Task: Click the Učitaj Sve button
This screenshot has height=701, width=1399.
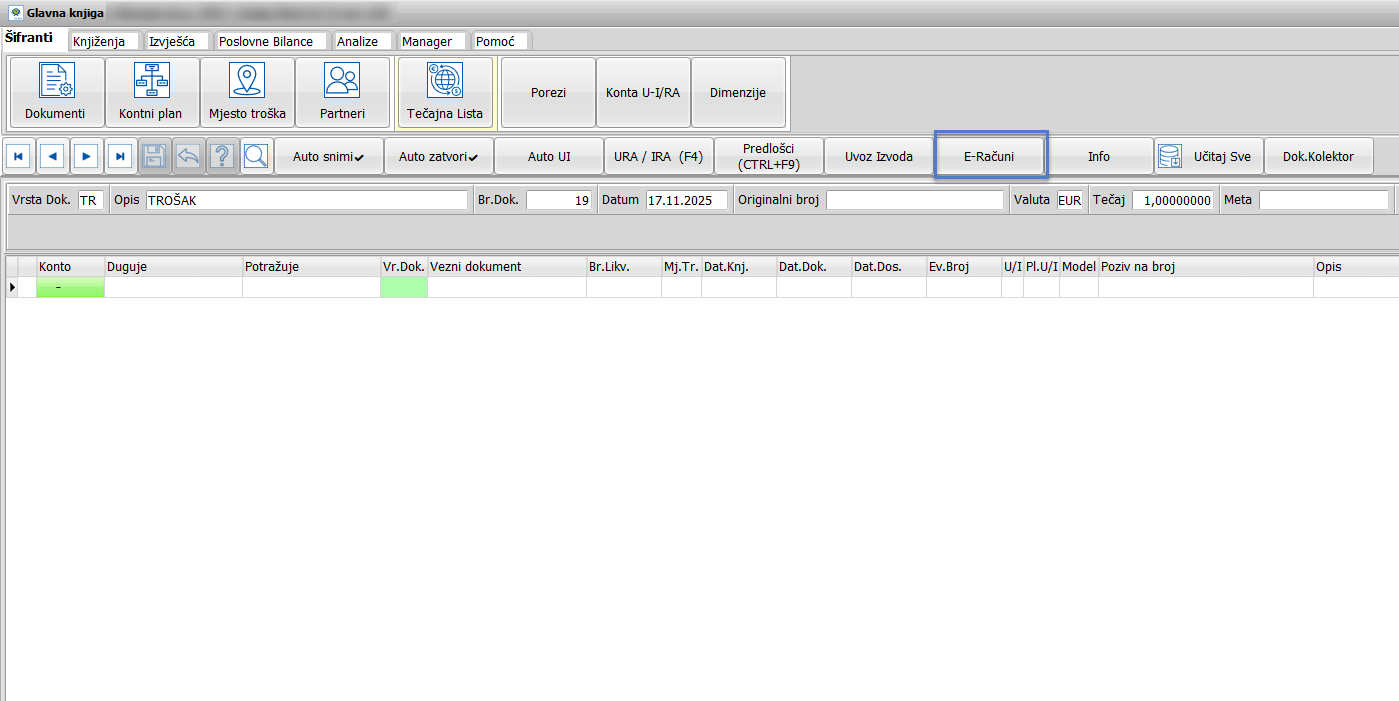Action: (x=1208, y=157)
